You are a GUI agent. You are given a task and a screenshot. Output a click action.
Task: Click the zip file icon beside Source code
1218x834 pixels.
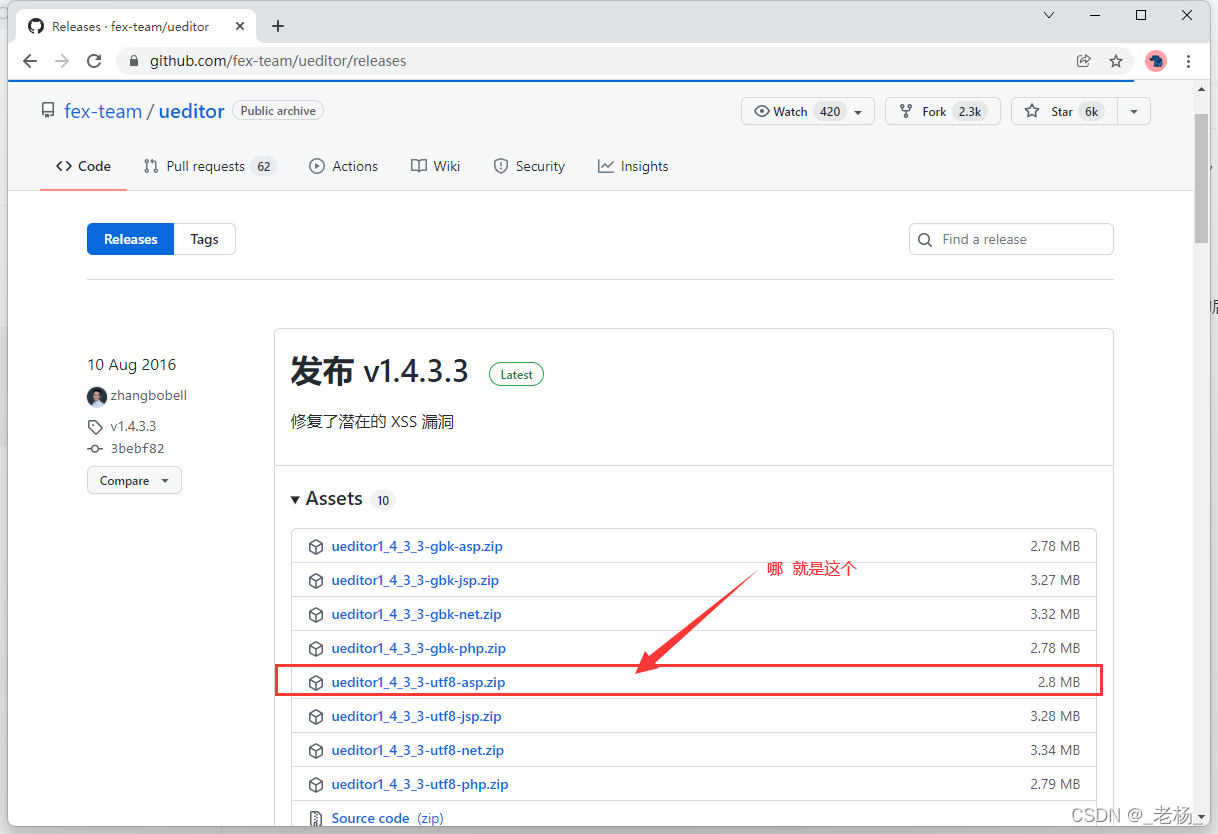pyautogui.click(x=316, y=819)
